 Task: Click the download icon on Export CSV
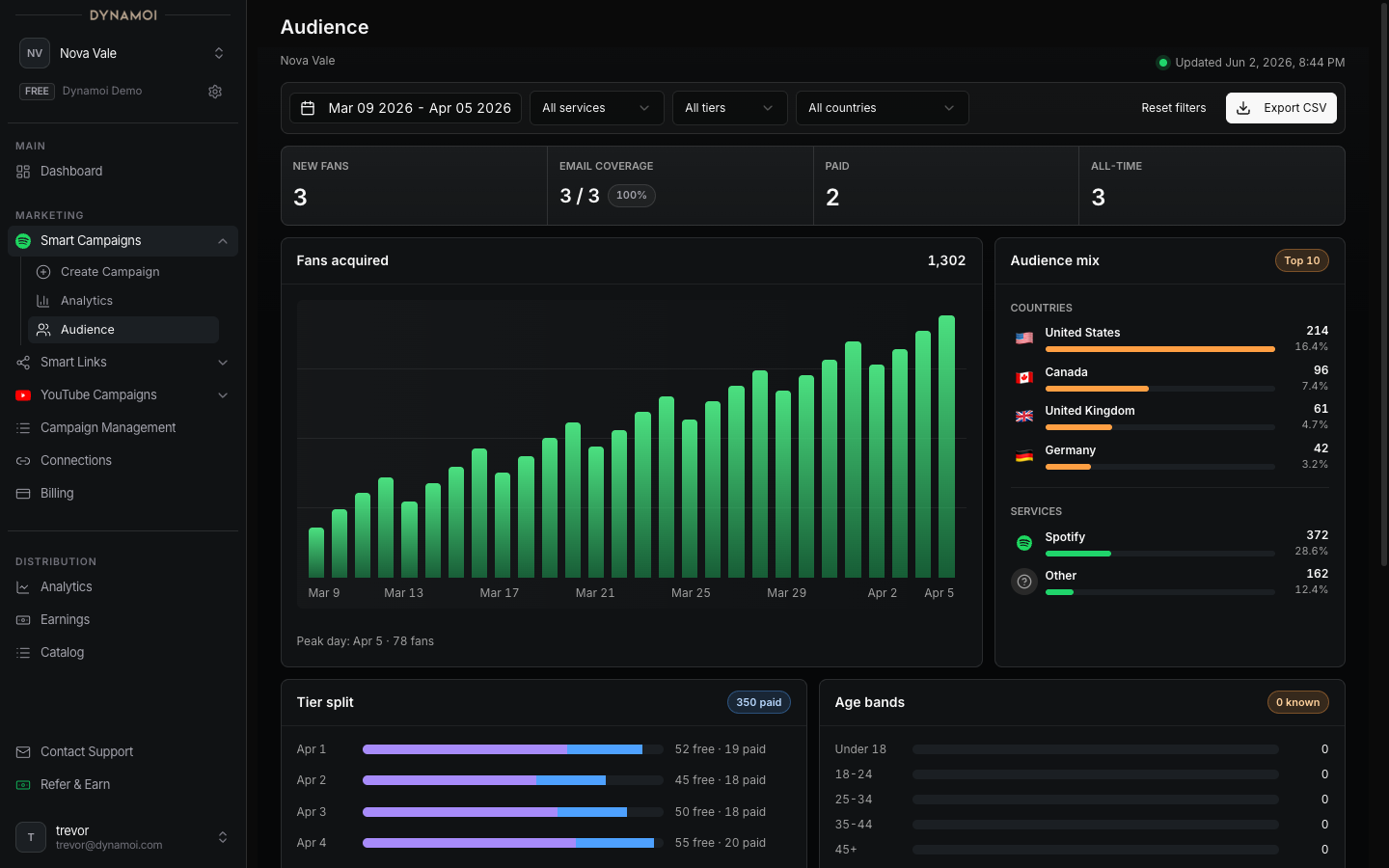tap(1243, 108)
